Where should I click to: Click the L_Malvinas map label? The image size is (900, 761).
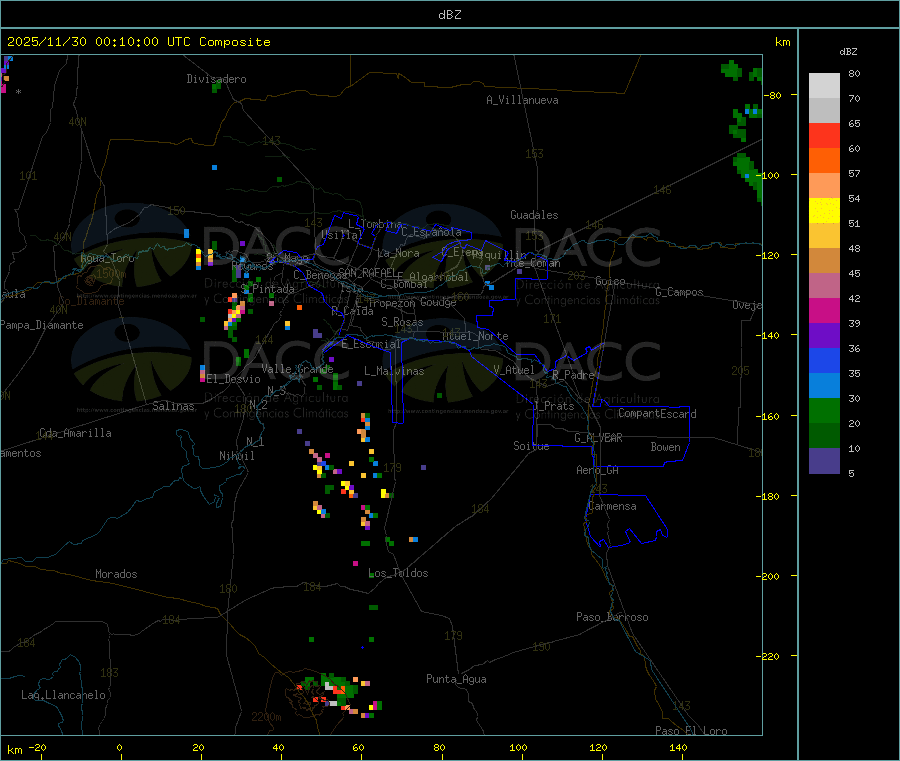[394, 371]
